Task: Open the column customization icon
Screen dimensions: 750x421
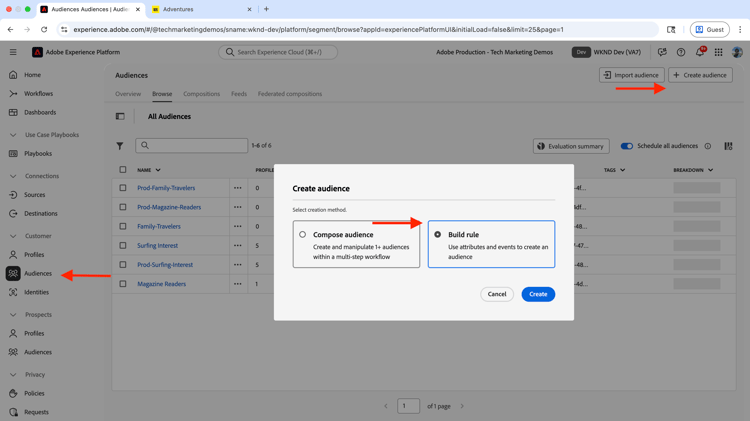Action: (x=728, y=146)
